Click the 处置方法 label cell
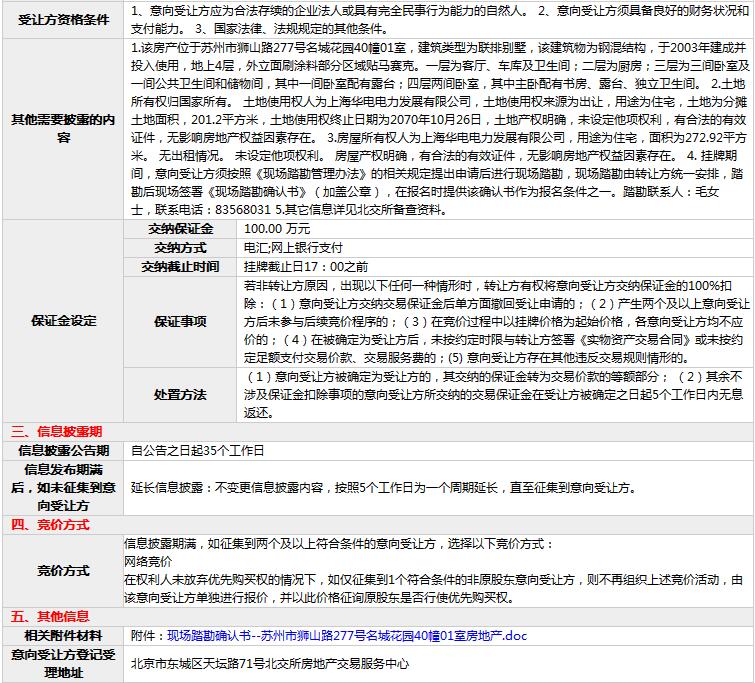Image resolution: width=755 pixels, height=683 pixels. (180, 394)
